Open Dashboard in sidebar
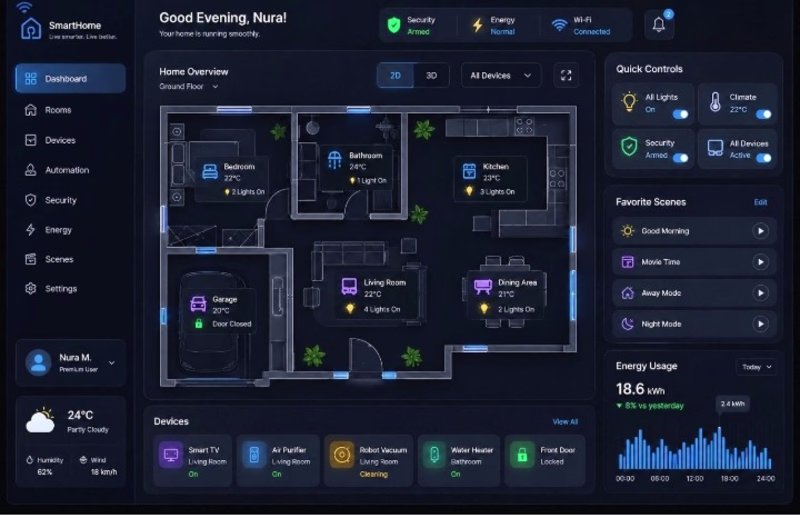 70,79
